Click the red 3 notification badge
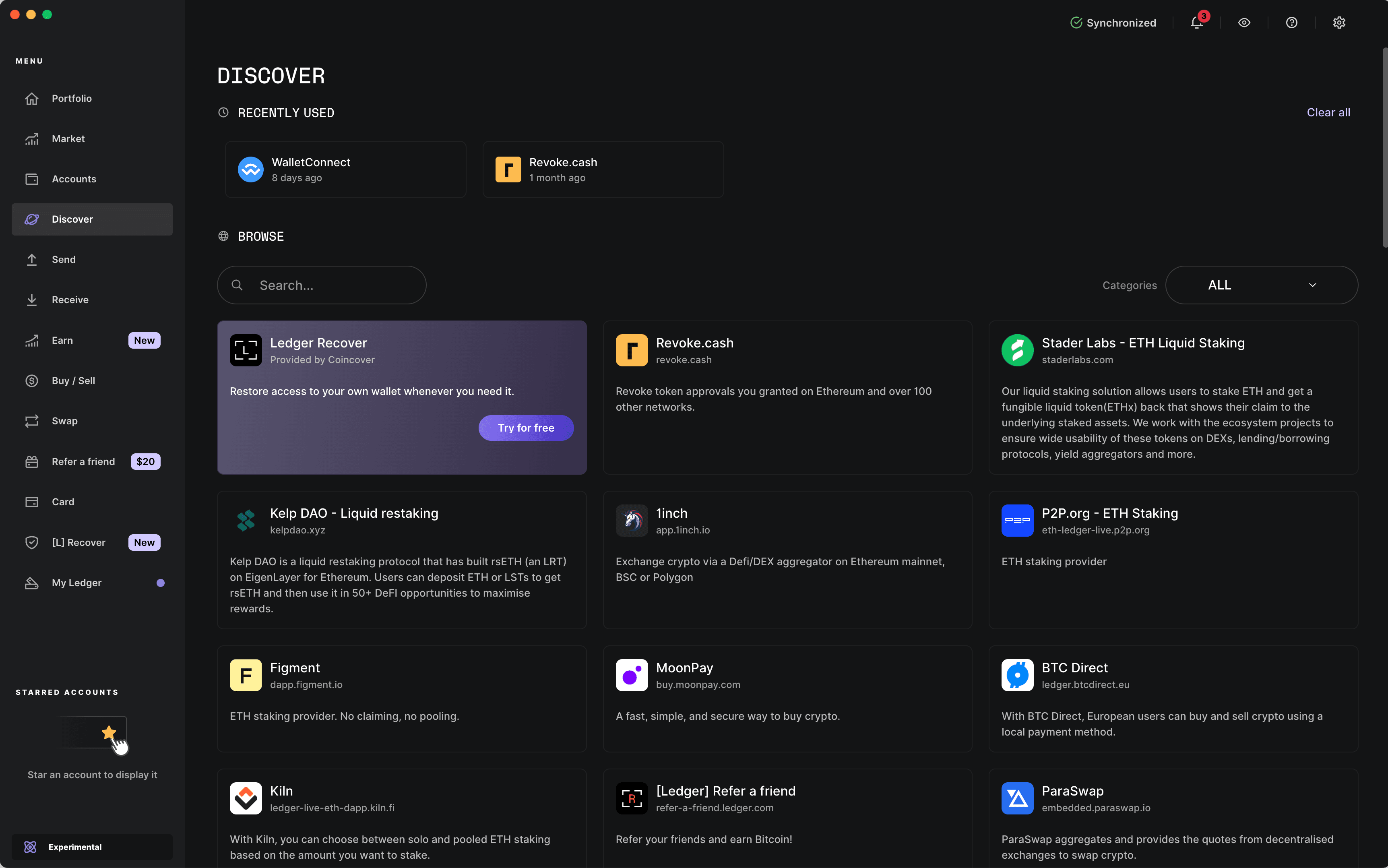Viewport: 1388px width, 868px height. pos(1204,16)
